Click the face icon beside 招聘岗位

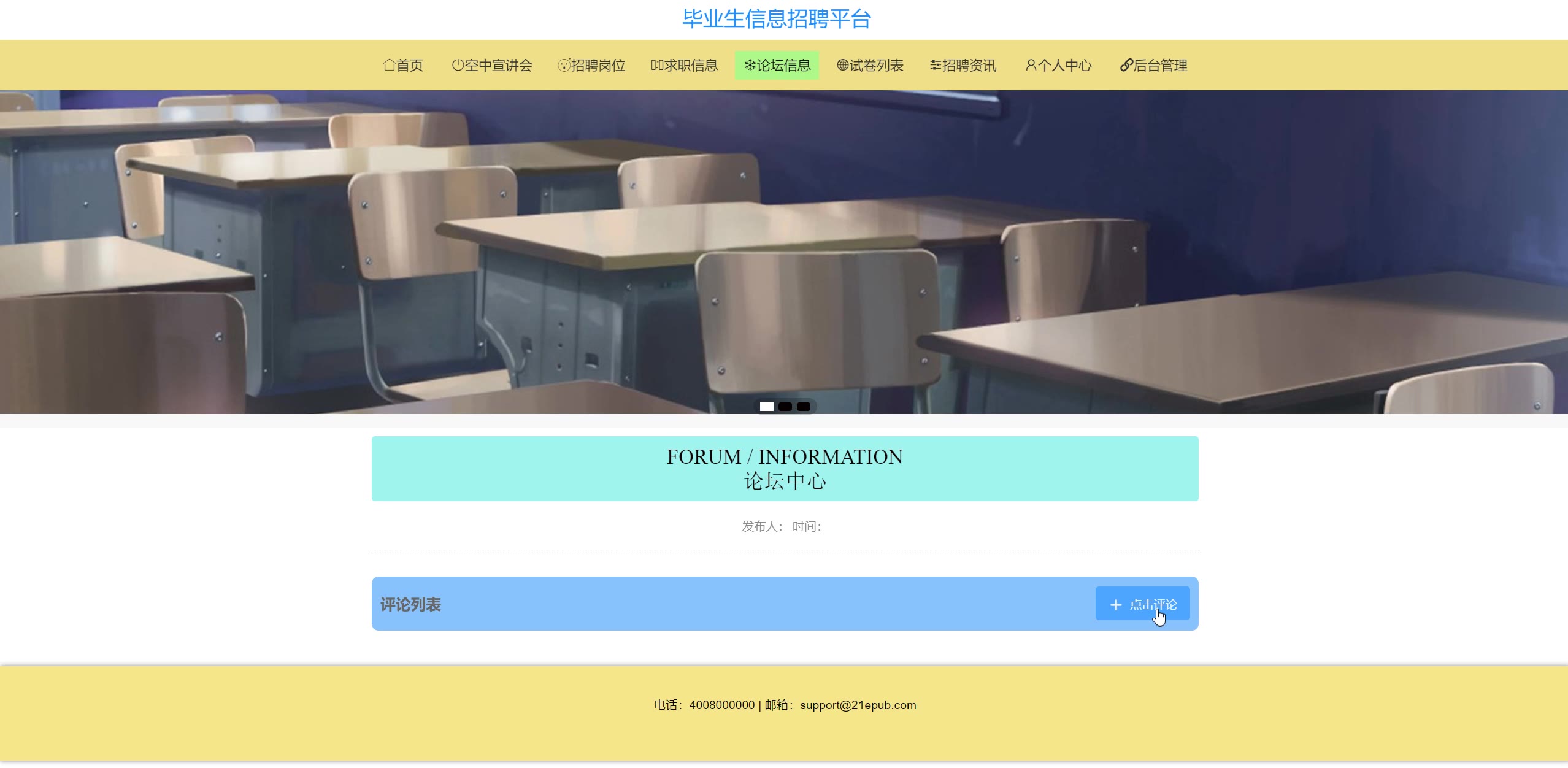[x=564, y=65]
